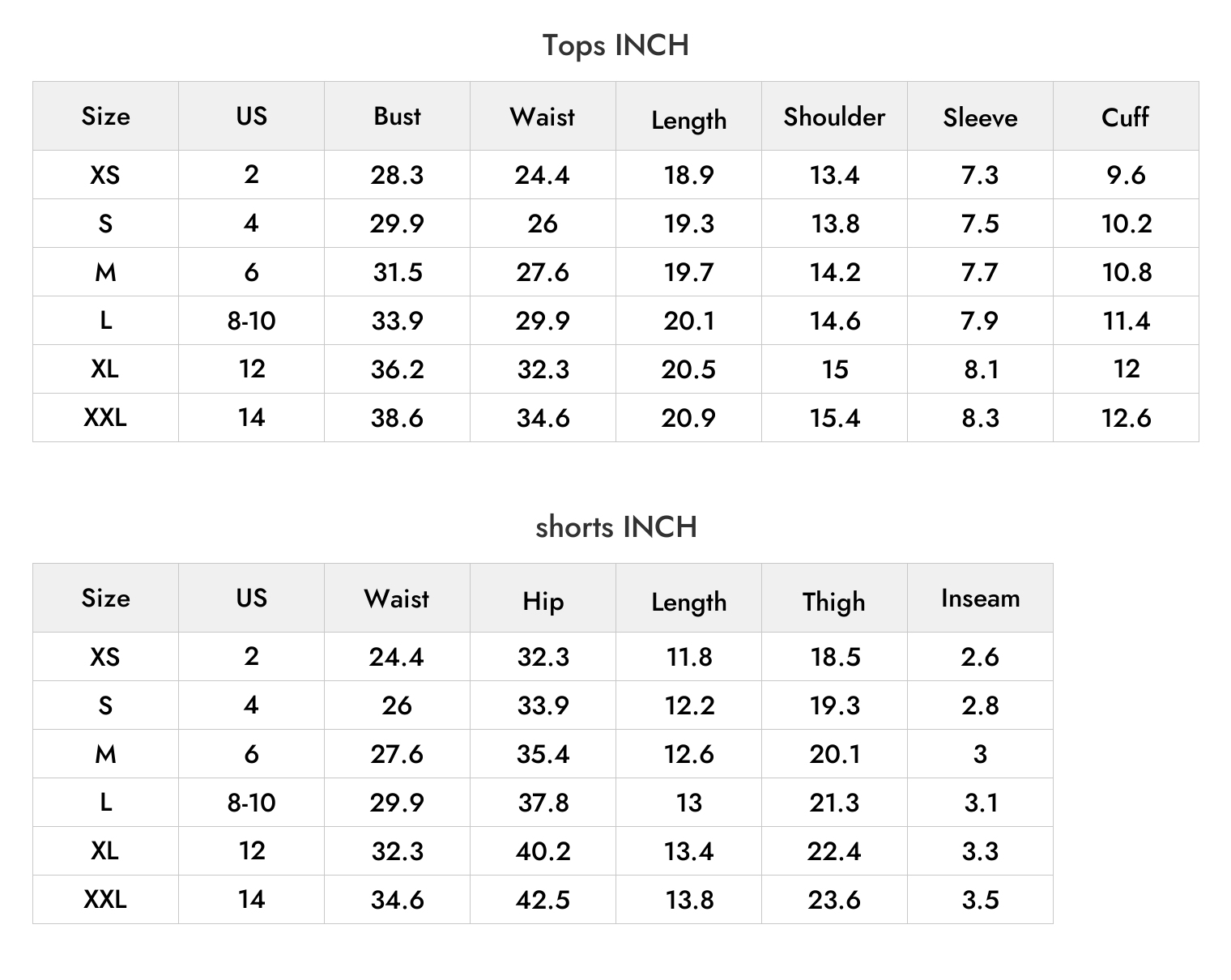Screen dimensions: 1231x980
Task: Select the Hip column header in shorts table
Action: pyautogui.click(x=543, y=601)
